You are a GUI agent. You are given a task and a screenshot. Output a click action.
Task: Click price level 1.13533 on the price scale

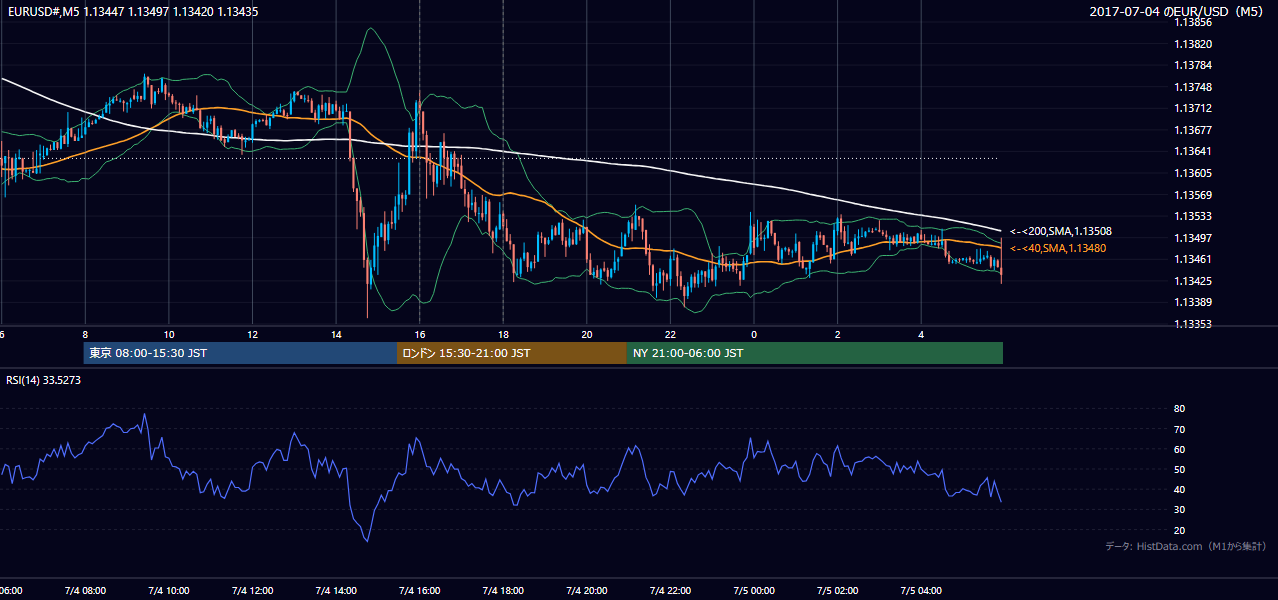click(x=1192, y=216)
